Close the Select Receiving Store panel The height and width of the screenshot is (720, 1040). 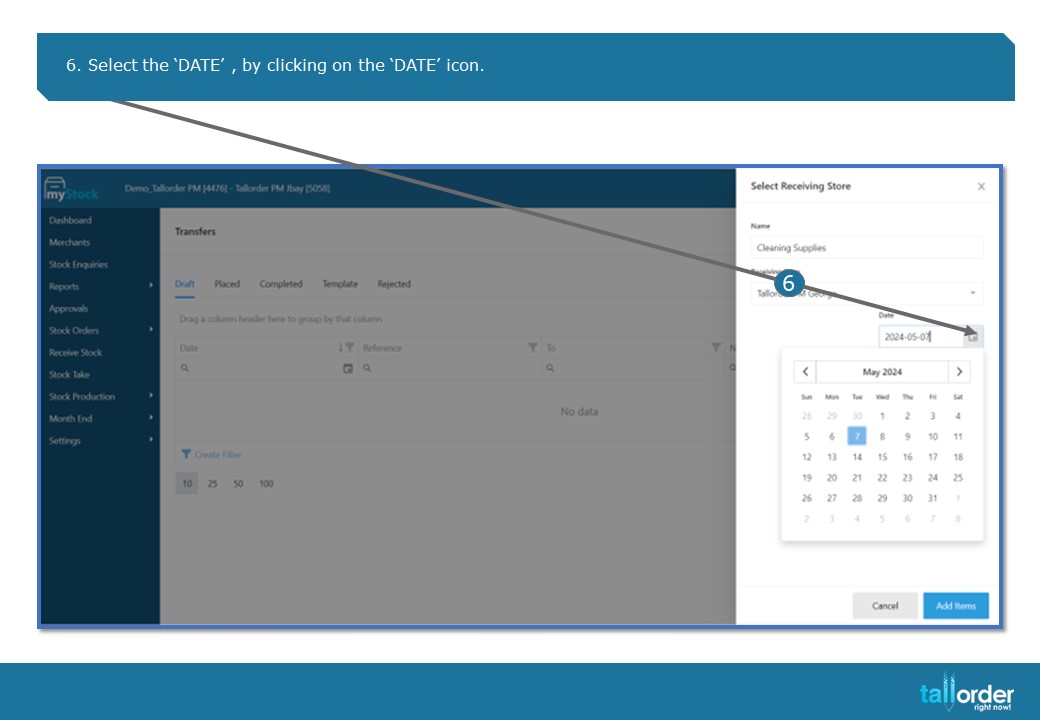[x=981, y=186]
